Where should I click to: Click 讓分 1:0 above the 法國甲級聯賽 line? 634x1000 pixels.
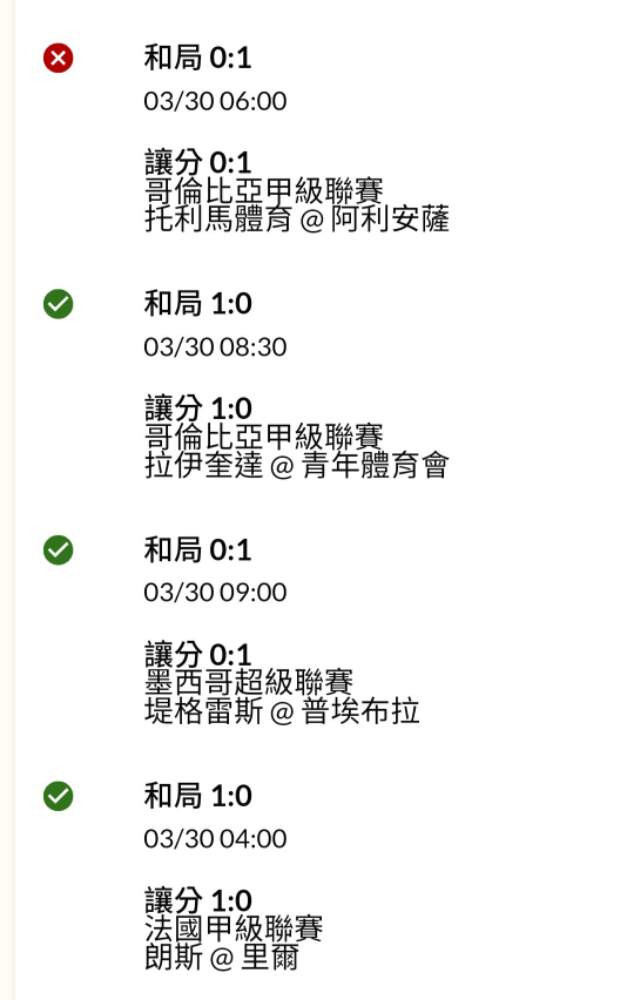(x=198, y=901)
